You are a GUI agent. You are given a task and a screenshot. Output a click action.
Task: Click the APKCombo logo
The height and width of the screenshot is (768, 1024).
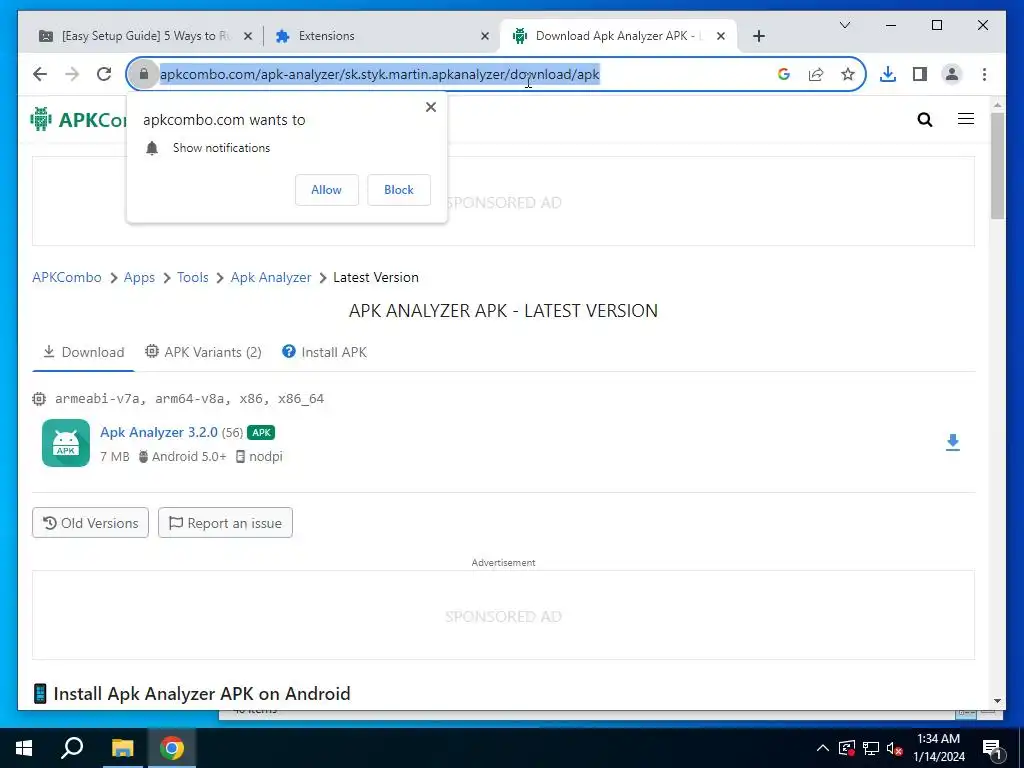click(78, 120)
